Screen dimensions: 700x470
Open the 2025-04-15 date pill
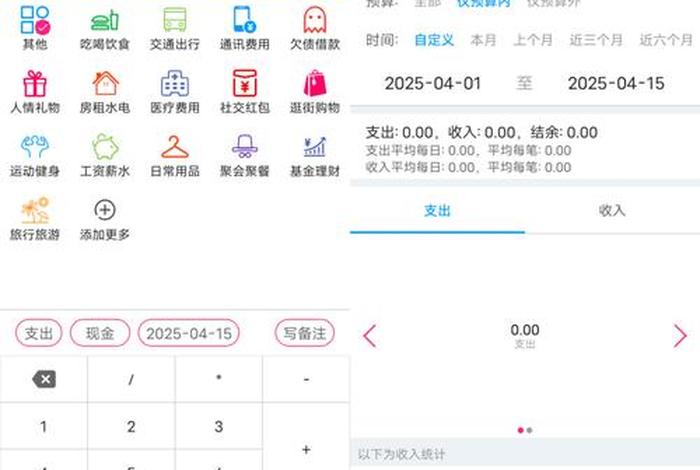tap(189, 333)
